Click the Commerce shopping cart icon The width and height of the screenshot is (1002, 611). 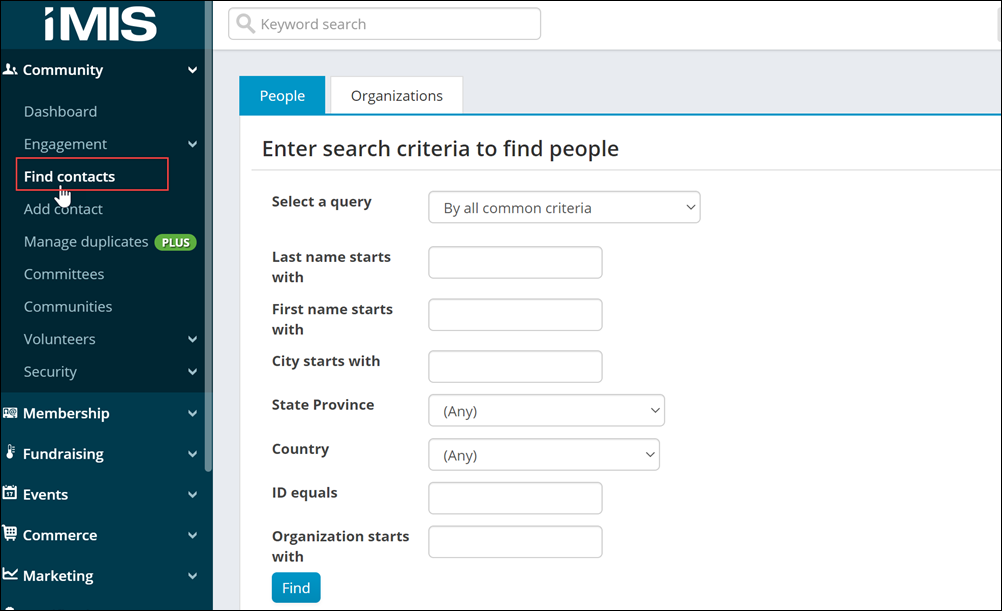[x=10, y=534]
